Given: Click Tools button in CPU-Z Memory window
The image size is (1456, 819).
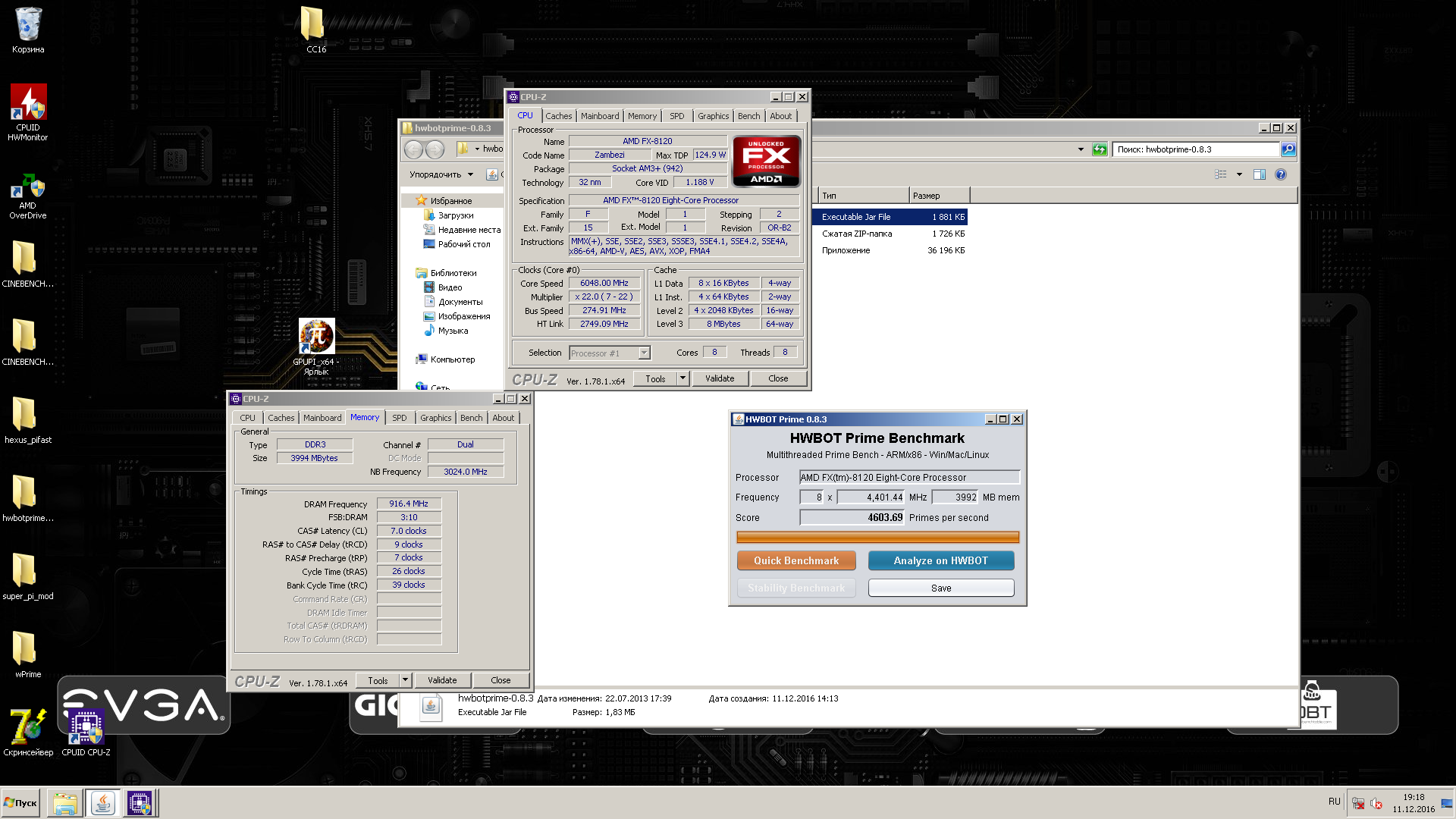Looking at the screenshot, I should 378,680.
